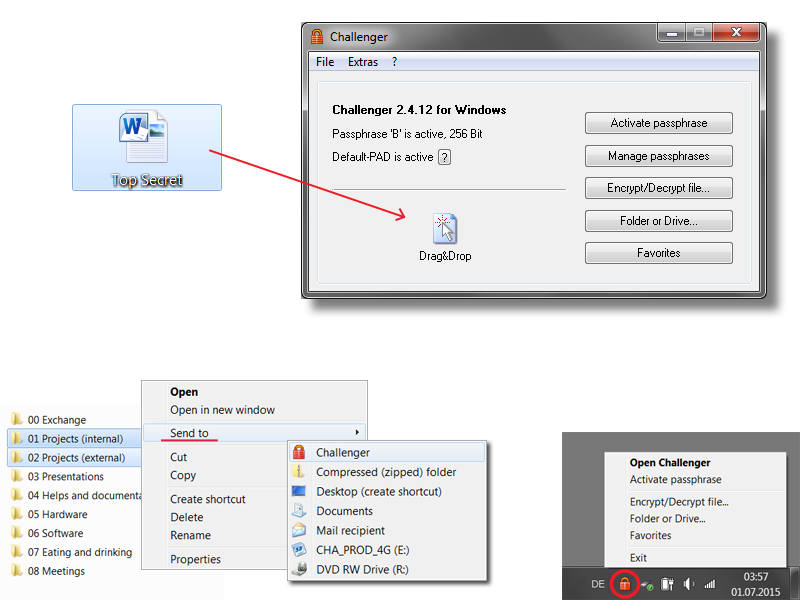Image resolution: width=800 pixels, height=600 pixels.
Task: Click the DVD RW Drive icon
Action: point(299,569)
